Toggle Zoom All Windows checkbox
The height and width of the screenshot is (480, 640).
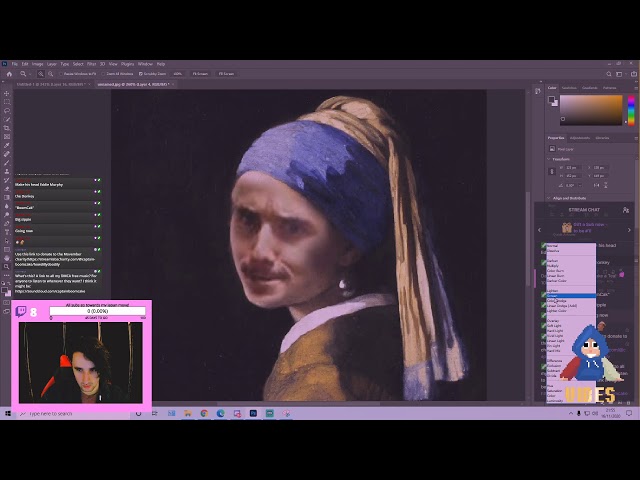click(x=103, y=74)
